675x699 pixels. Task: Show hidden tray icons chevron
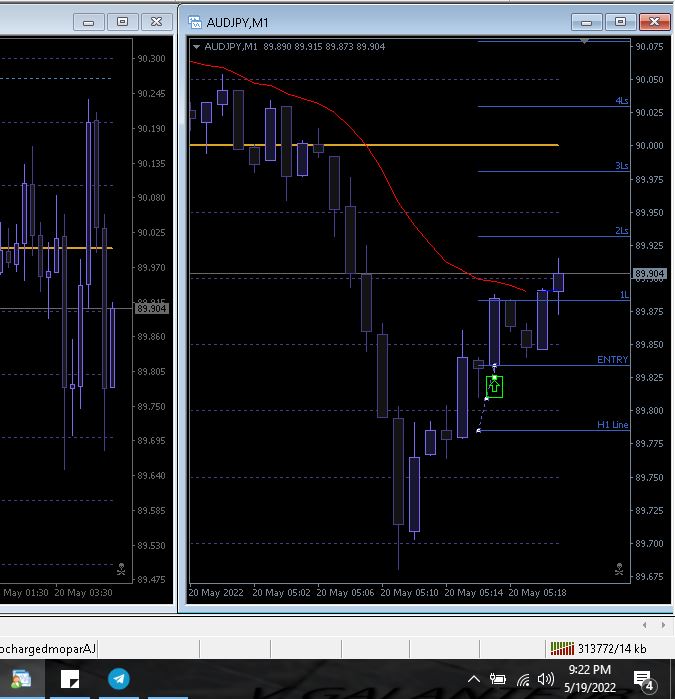[x=474, y=679]
